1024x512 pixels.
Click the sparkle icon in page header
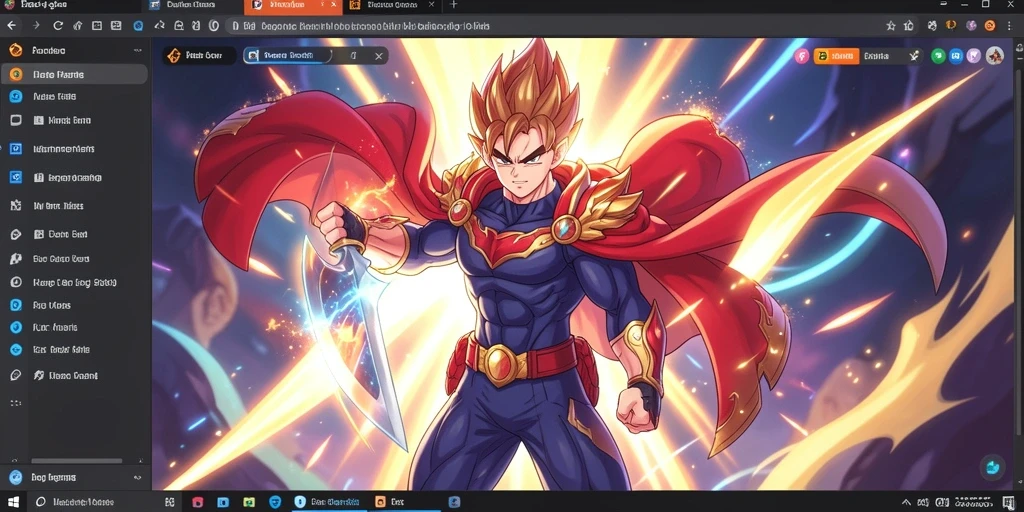[914, 56]
